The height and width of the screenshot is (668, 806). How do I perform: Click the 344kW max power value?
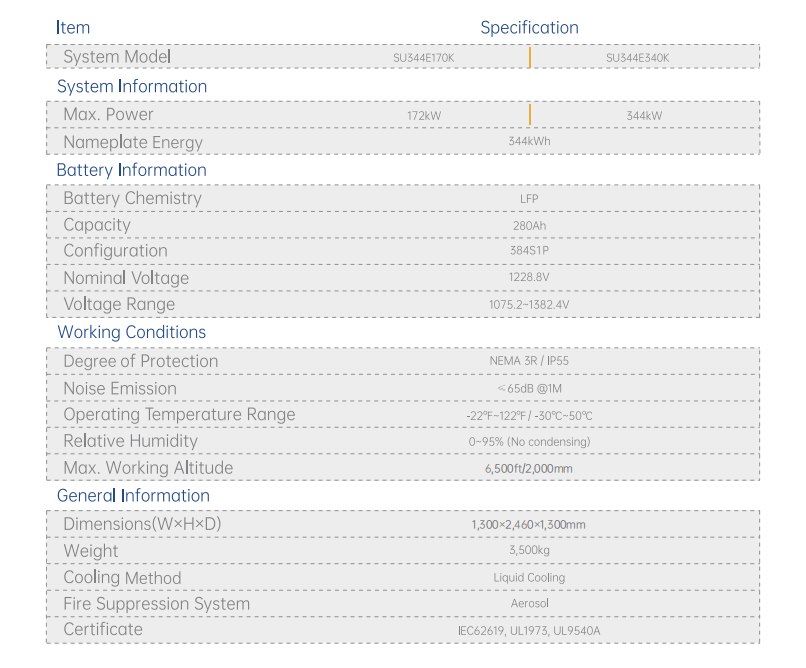coord(644,116)
